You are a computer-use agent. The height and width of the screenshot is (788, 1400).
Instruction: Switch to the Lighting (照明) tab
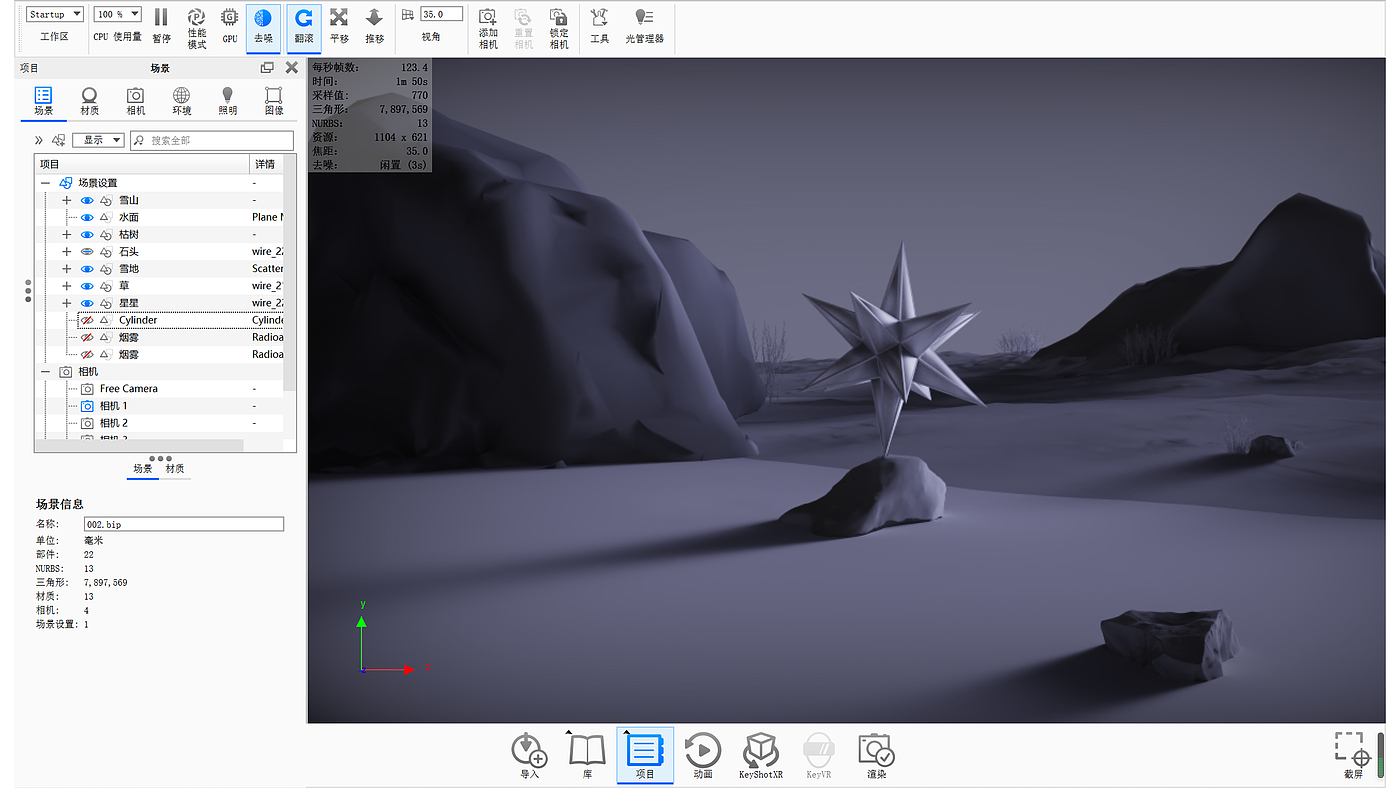tap(227, 101)
